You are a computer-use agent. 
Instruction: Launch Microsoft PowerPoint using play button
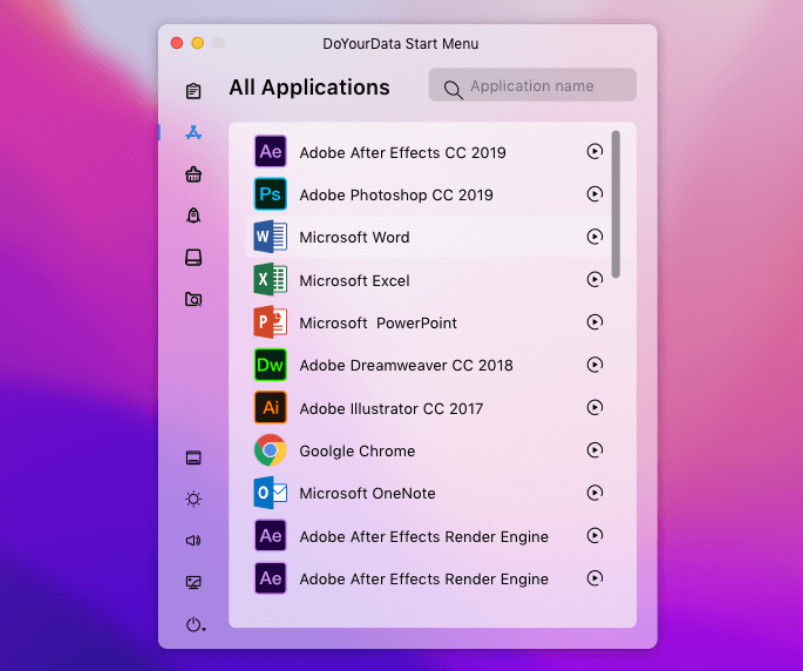(x=595, y=322)
